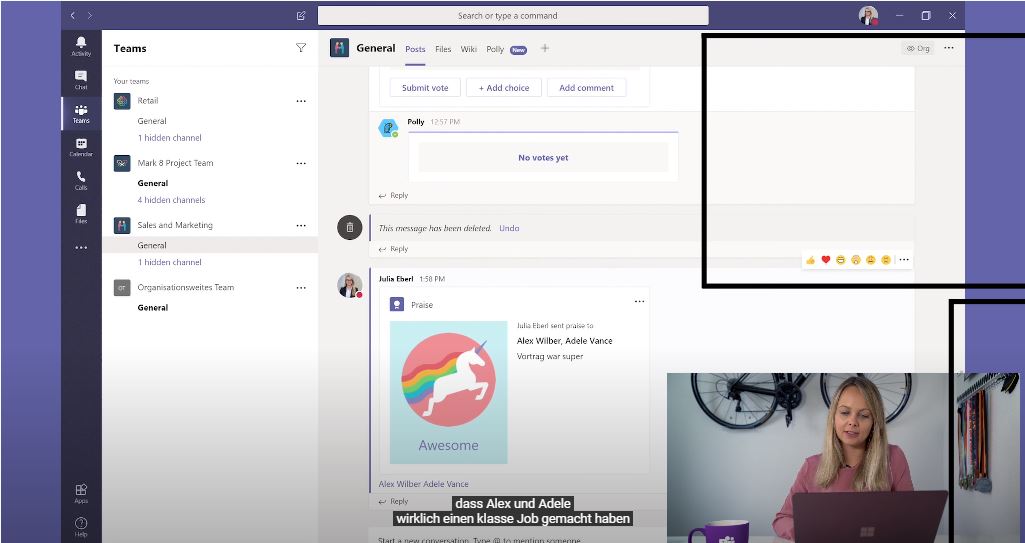Expand 4 hidden channels under Mark 8
The width and height of the screenshot is (1025, 543).
coord(171,200)
